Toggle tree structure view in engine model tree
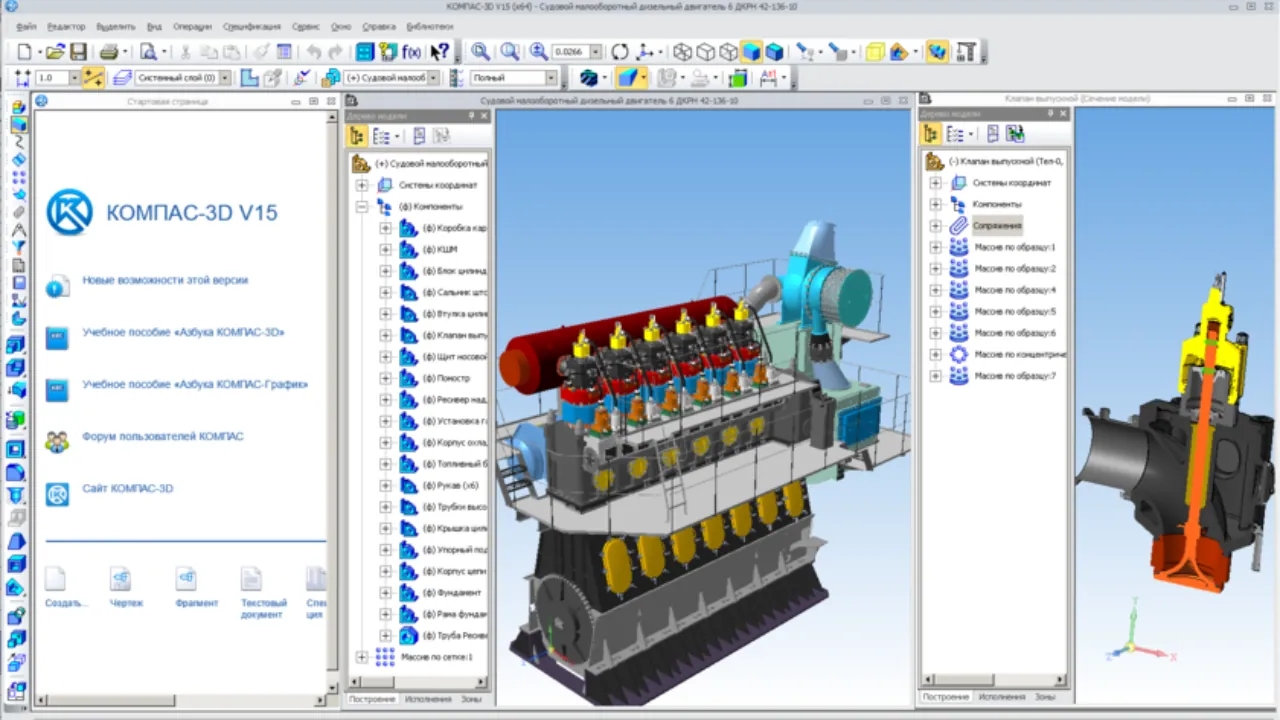The image size is (1280, 720). (x=357, y=136)
